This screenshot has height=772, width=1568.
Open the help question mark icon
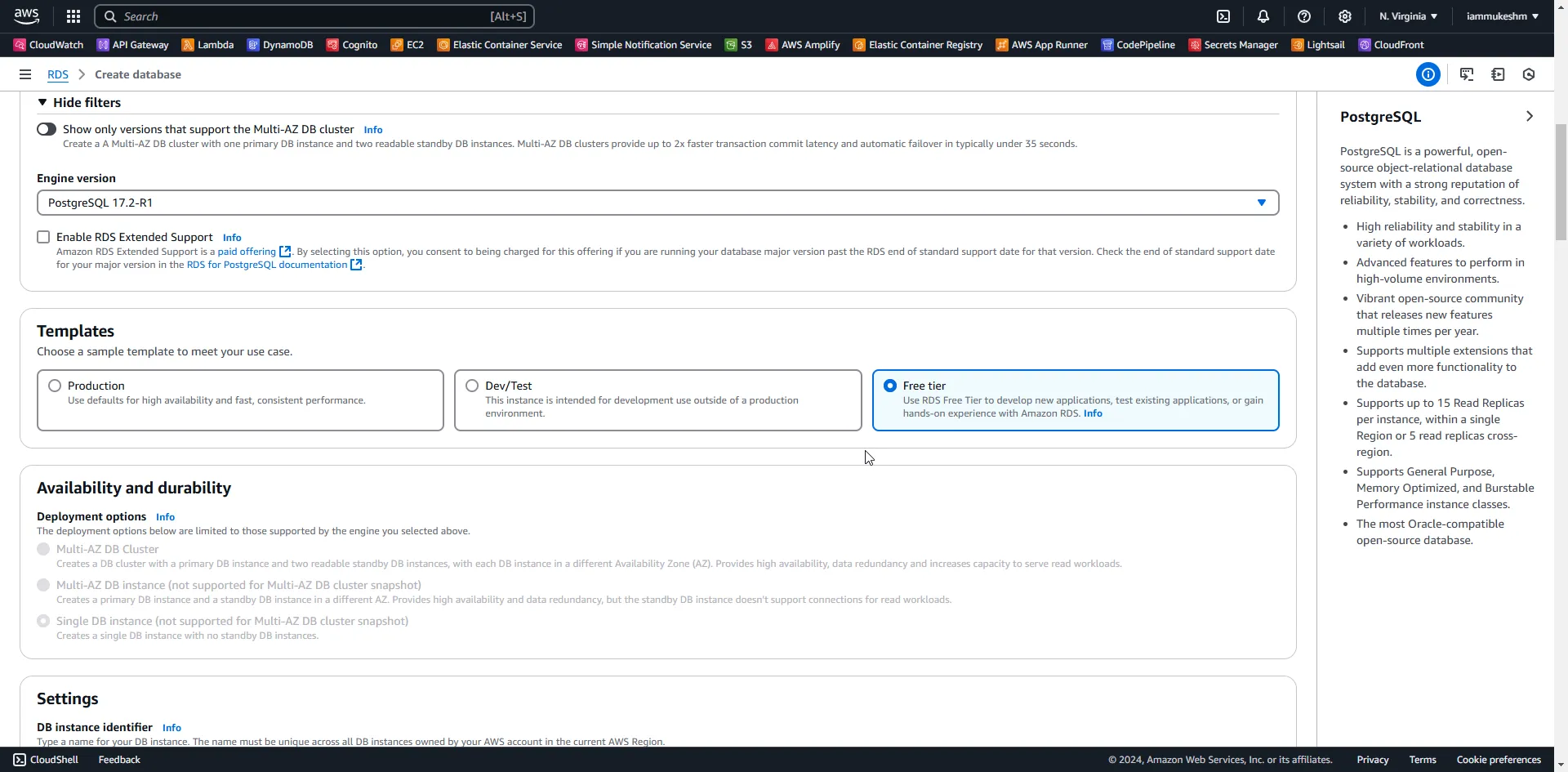(1303, 16)
